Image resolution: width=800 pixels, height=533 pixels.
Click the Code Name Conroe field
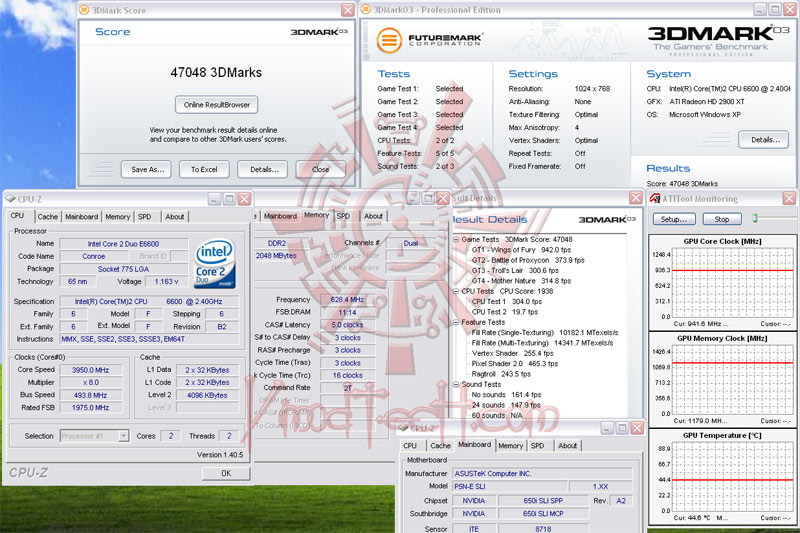(x=94, y=256)
